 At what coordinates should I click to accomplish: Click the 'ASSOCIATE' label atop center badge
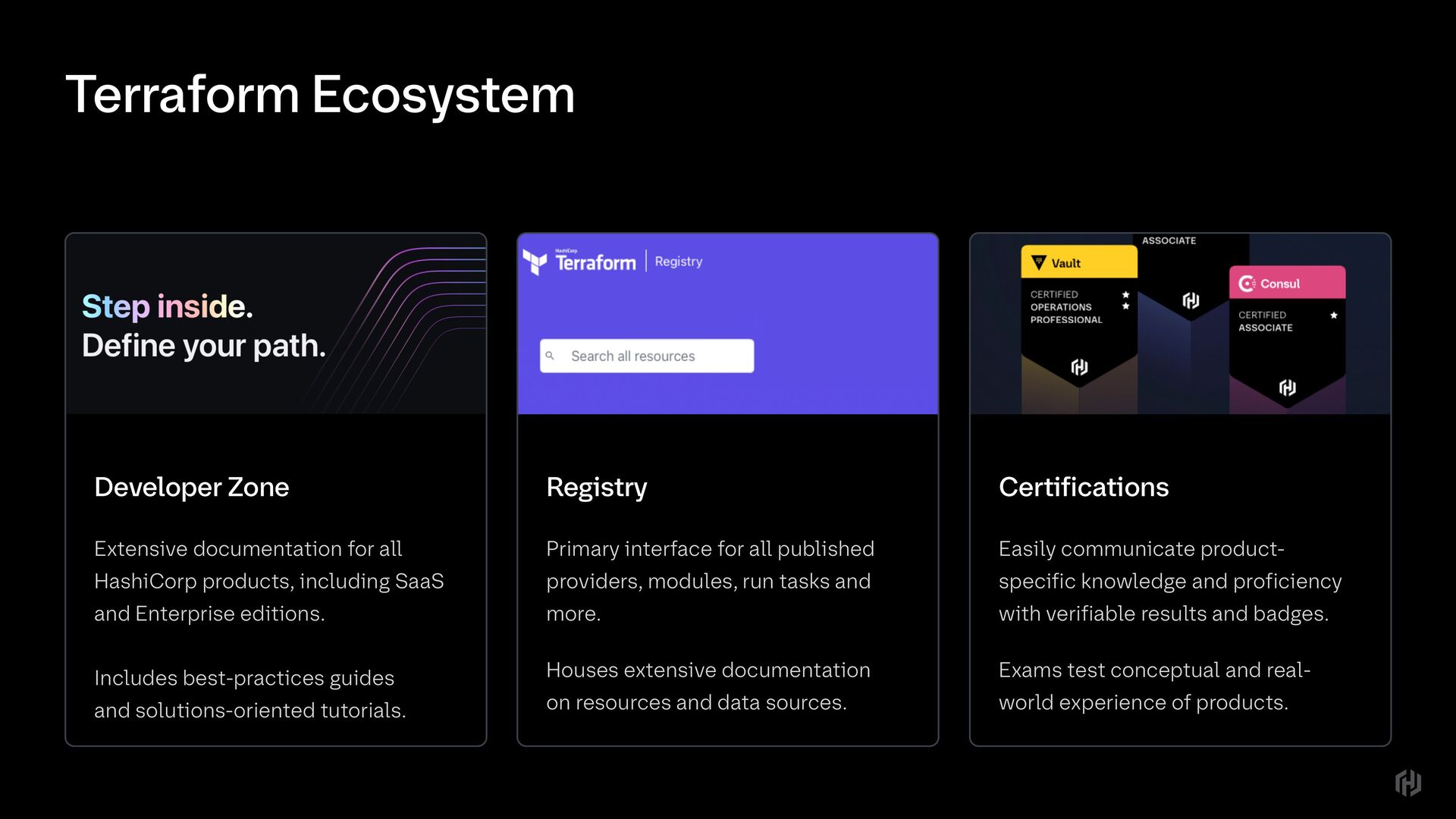[x=1169, y=240]
